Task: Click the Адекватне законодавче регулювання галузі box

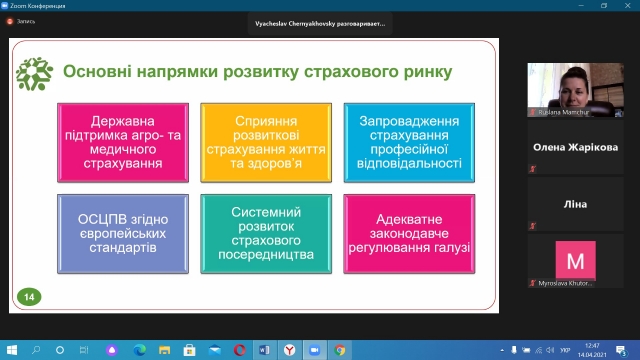Action: pos(409,234)
